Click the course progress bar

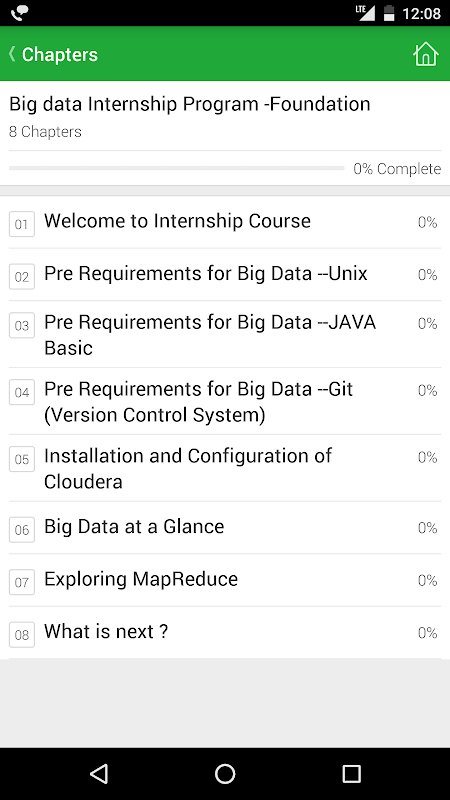pyautogui.click(x=177, y=168)
